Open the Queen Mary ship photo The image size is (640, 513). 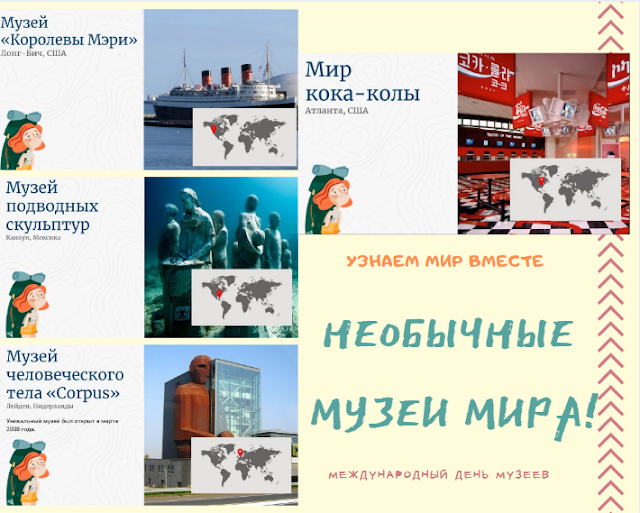[x=221, y=89]
